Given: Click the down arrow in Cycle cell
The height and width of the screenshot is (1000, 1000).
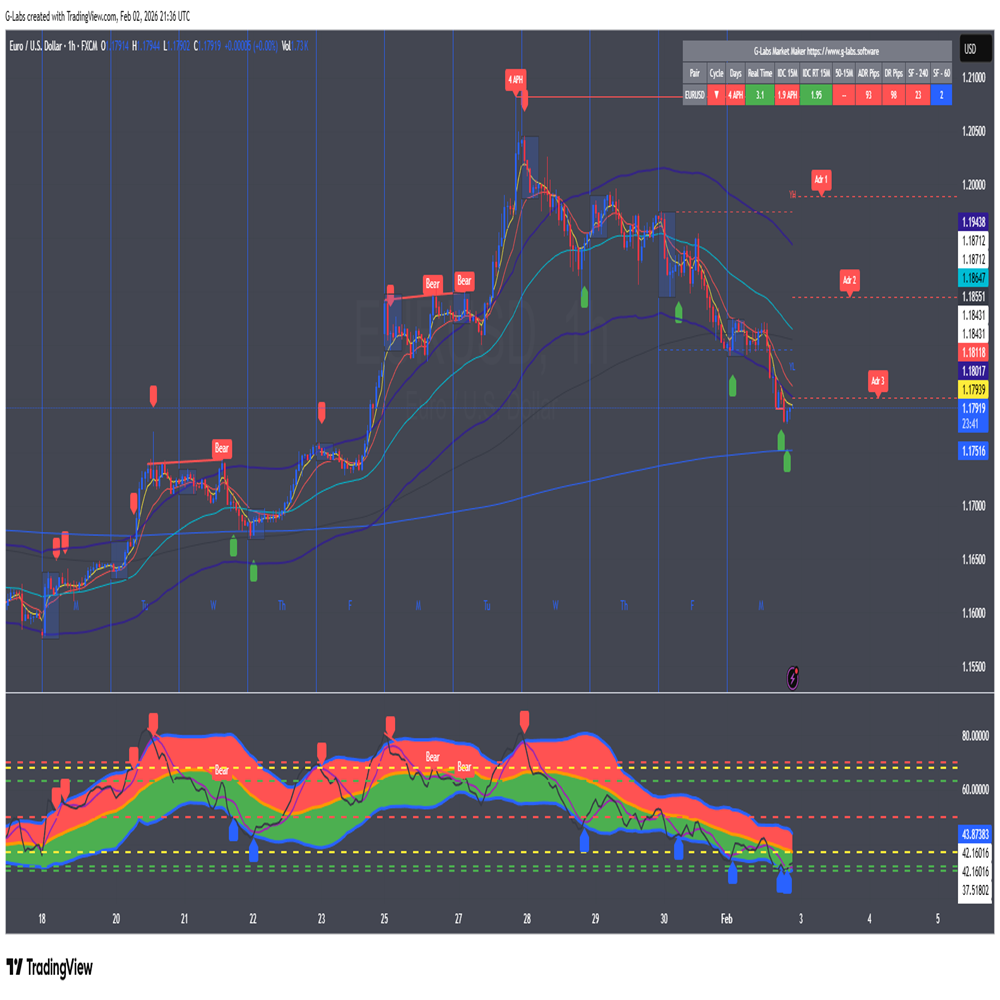Looking at the screenshot, I should (x=716, y=95).
